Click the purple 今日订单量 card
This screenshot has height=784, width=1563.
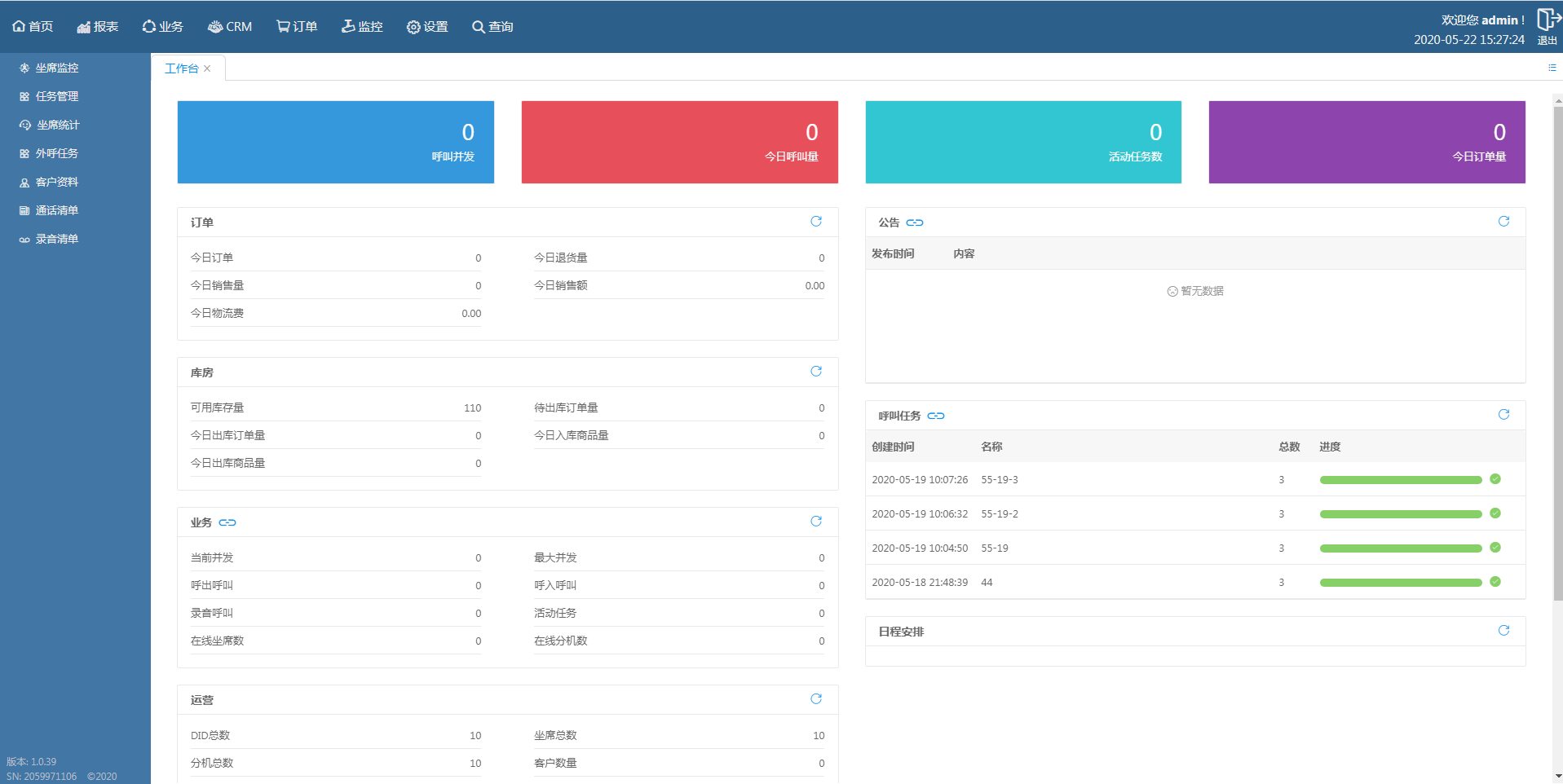pos(1367,142)
